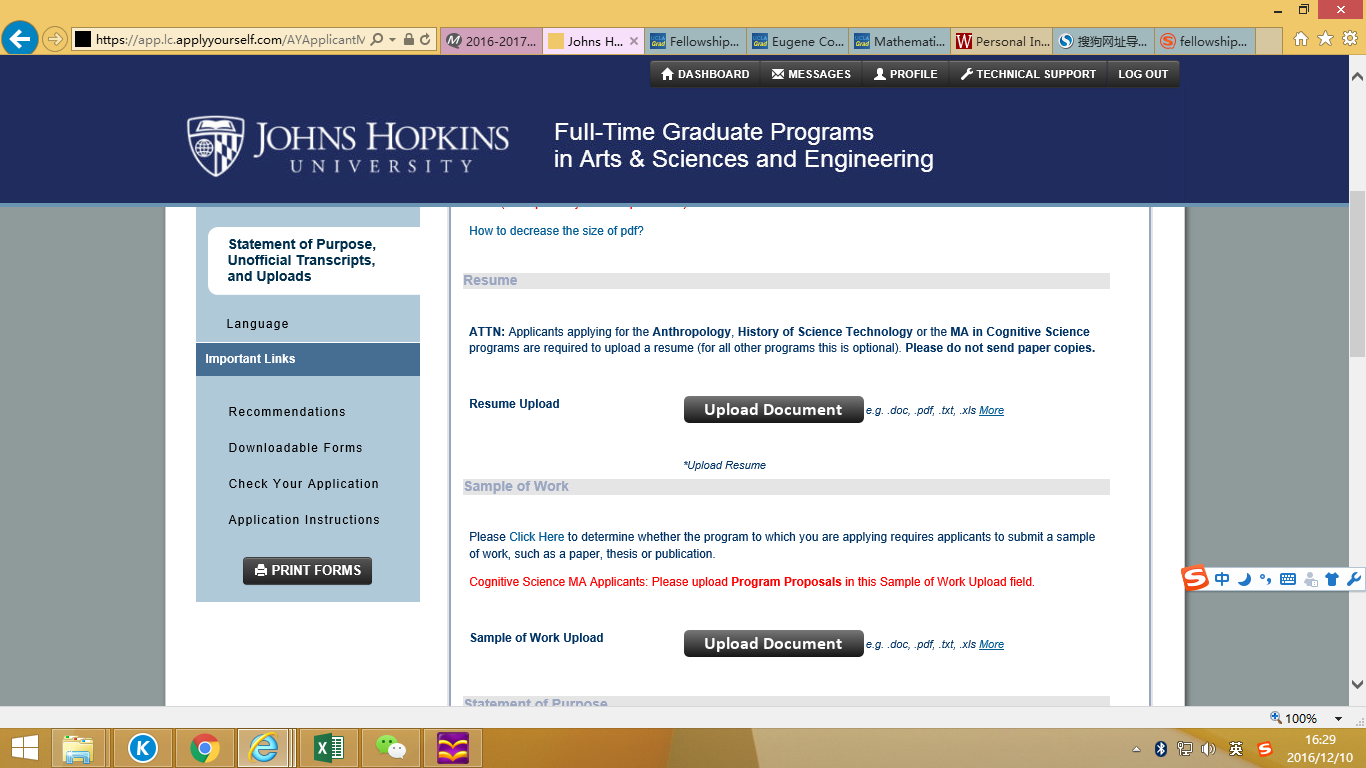
Task: Click Upload Document for Sample of Work
Action: tap(773, 644)
